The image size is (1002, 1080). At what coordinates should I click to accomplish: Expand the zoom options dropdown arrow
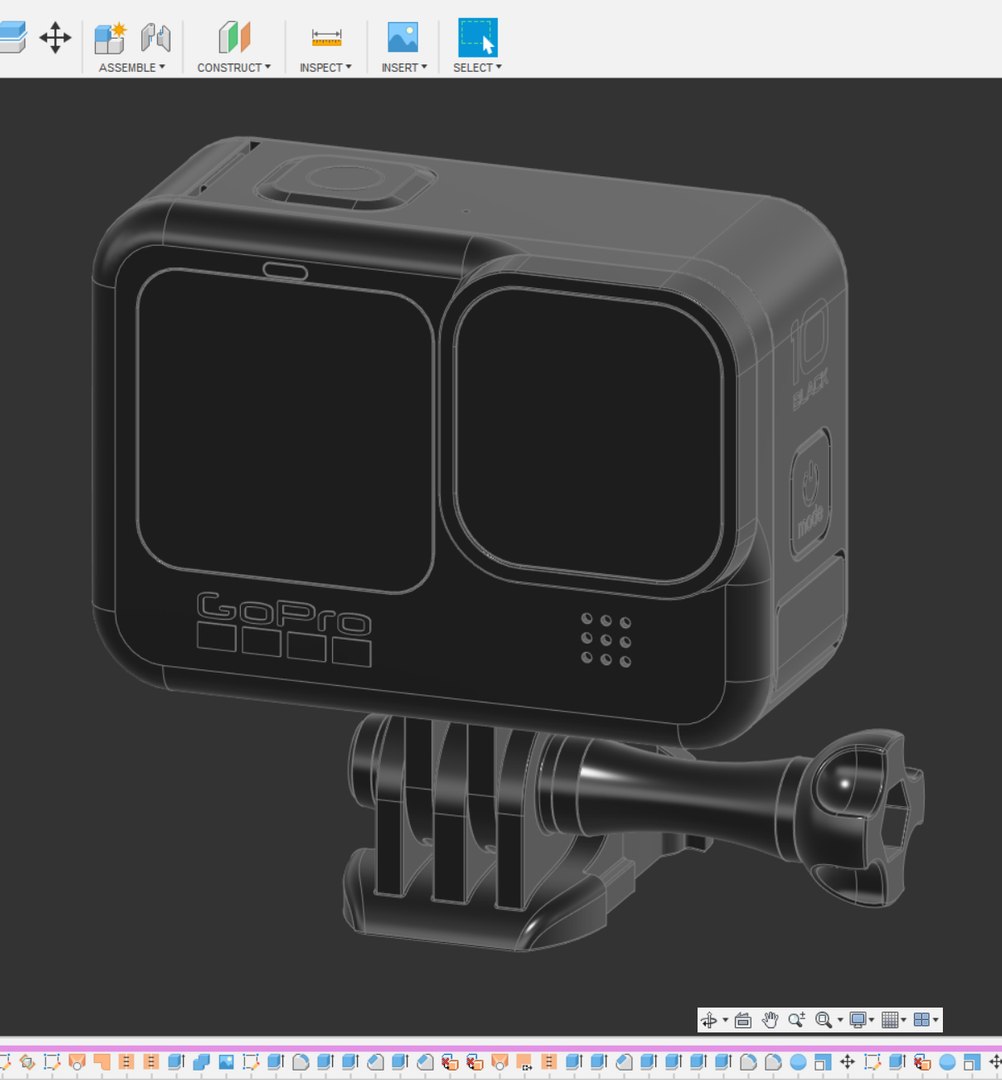coord(840,1020)
